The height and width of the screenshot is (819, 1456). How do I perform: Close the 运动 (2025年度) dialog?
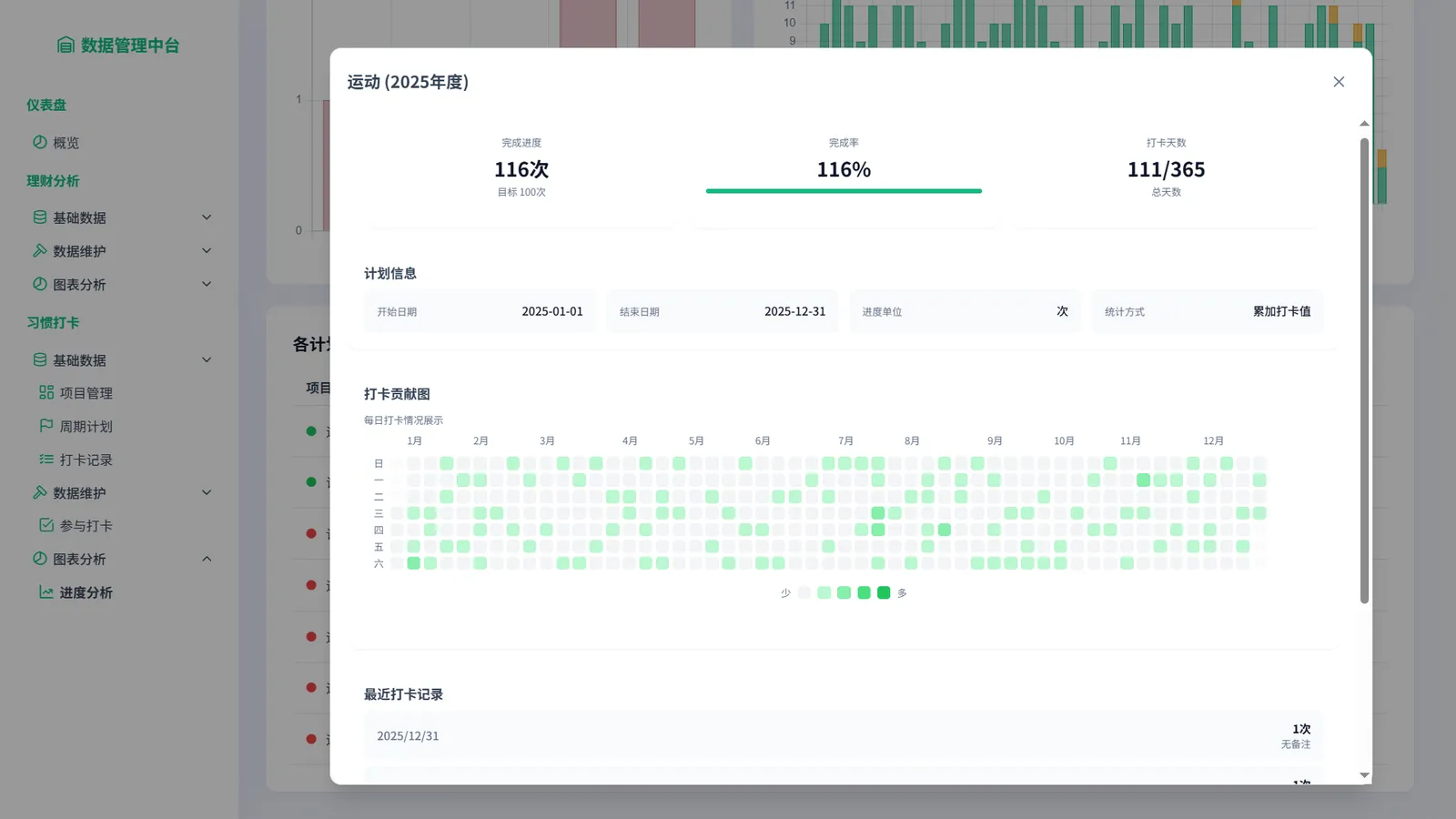(1339, 82)
